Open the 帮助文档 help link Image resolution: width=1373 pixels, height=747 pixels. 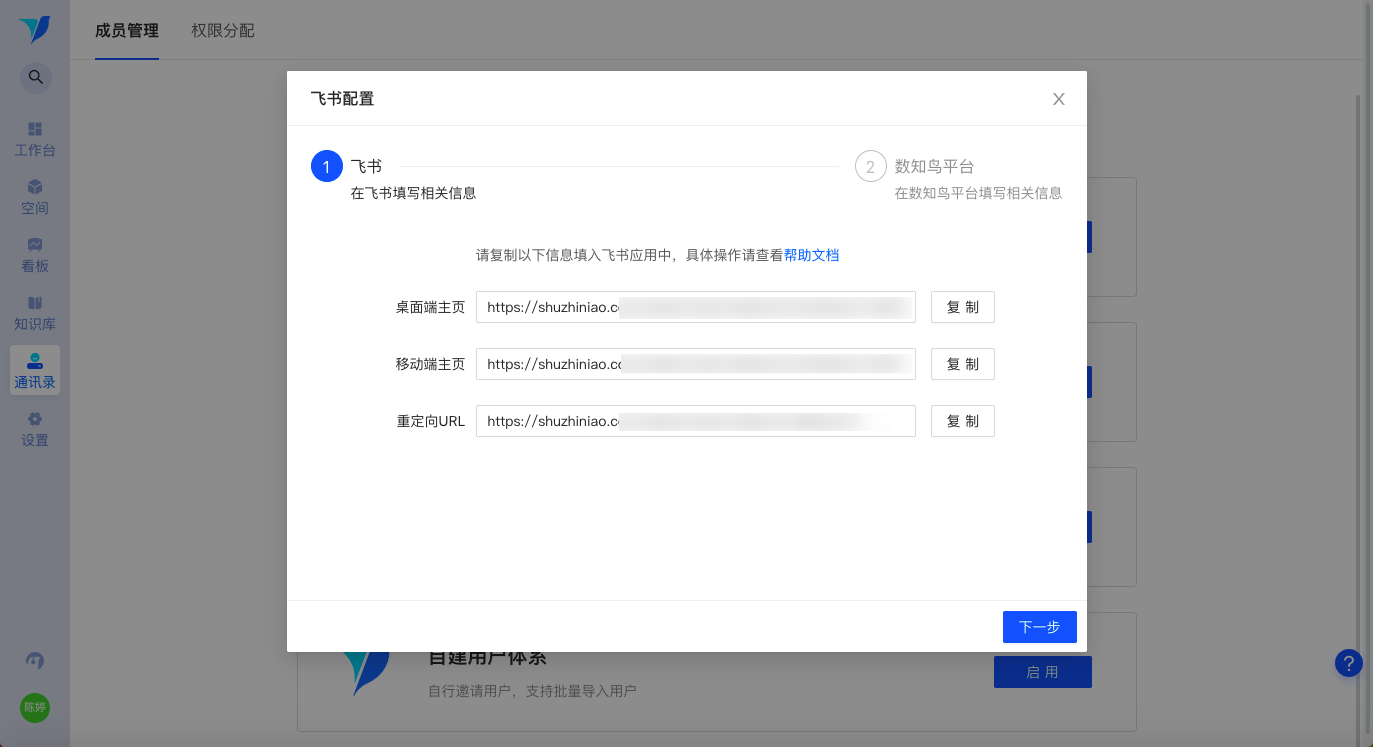pos(811,255)
